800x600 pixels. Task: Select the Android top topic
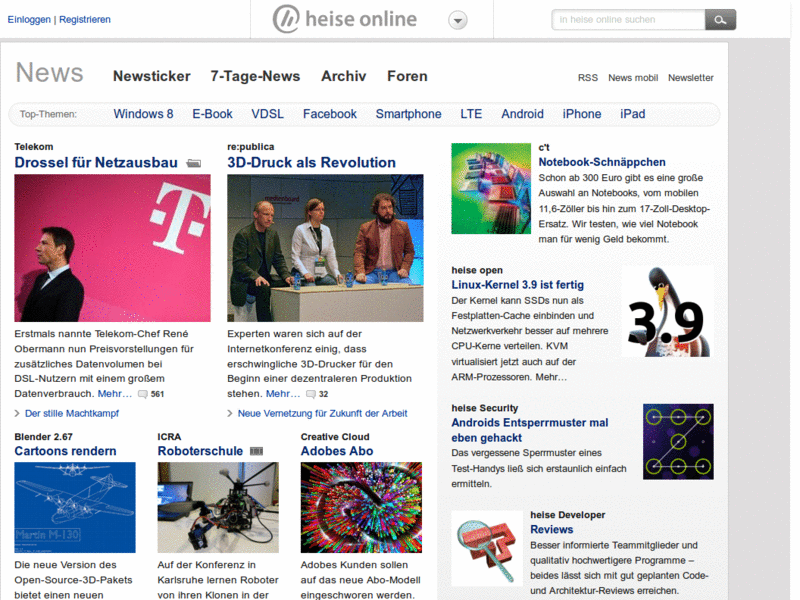[522, 114]
